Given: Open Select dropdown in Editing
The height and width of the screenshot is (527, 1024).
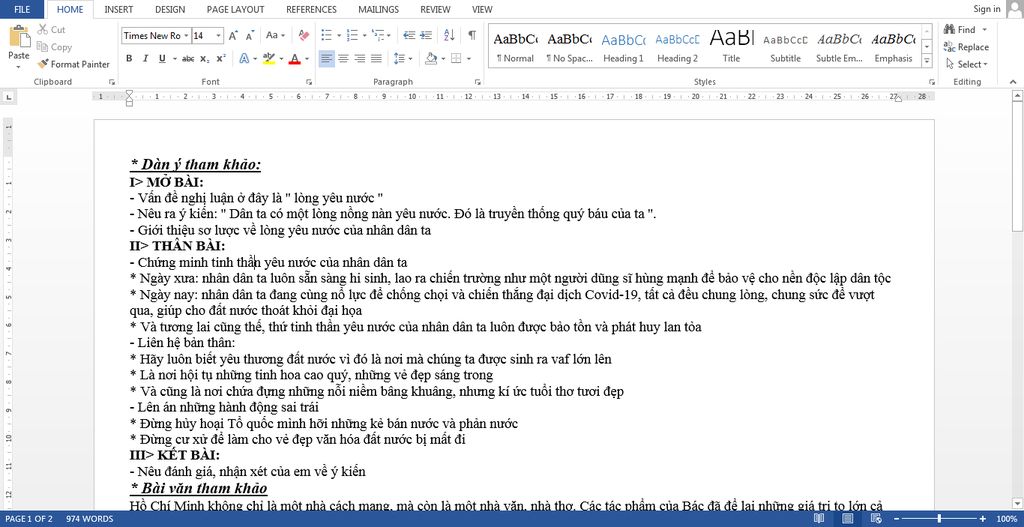Looking at the screenshot, I should (x=967, y=64).
